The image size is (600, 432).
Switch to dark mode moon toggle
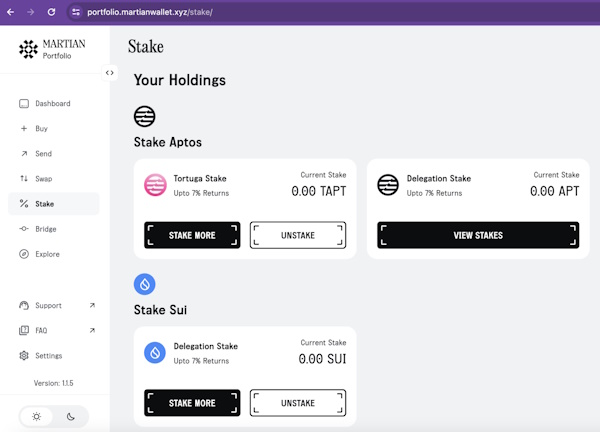pos(71,417)
